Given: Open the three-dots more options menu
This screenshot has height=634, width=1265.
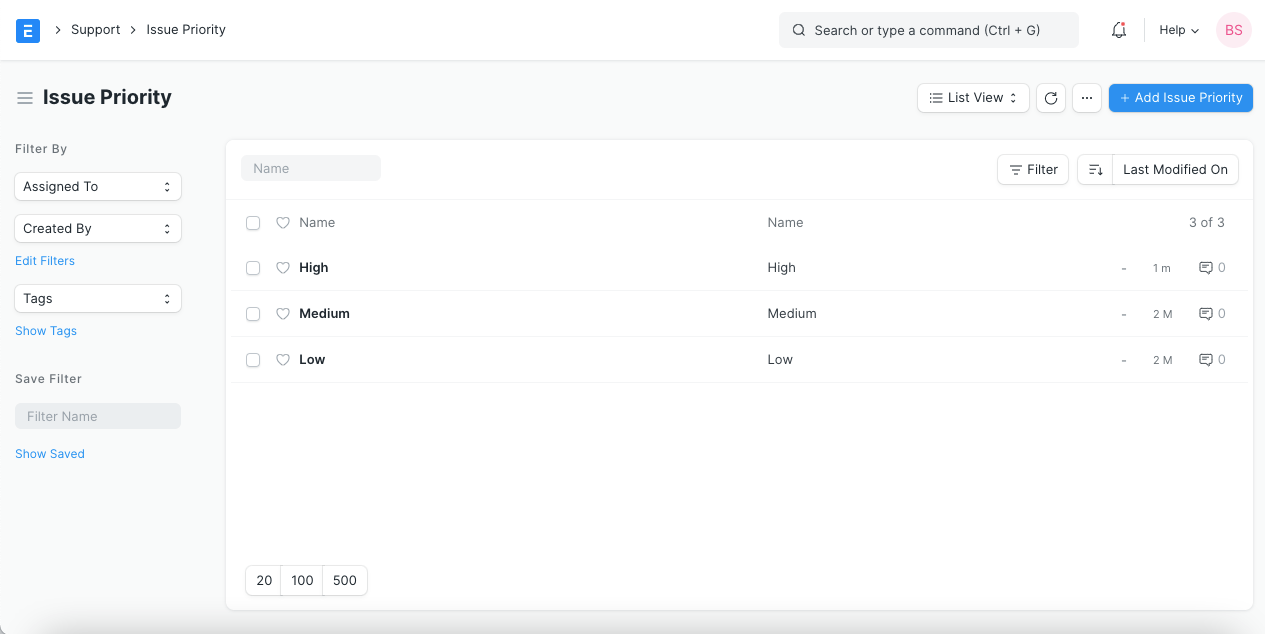Looking at the screenshot, I should [x=1087, y=98].
